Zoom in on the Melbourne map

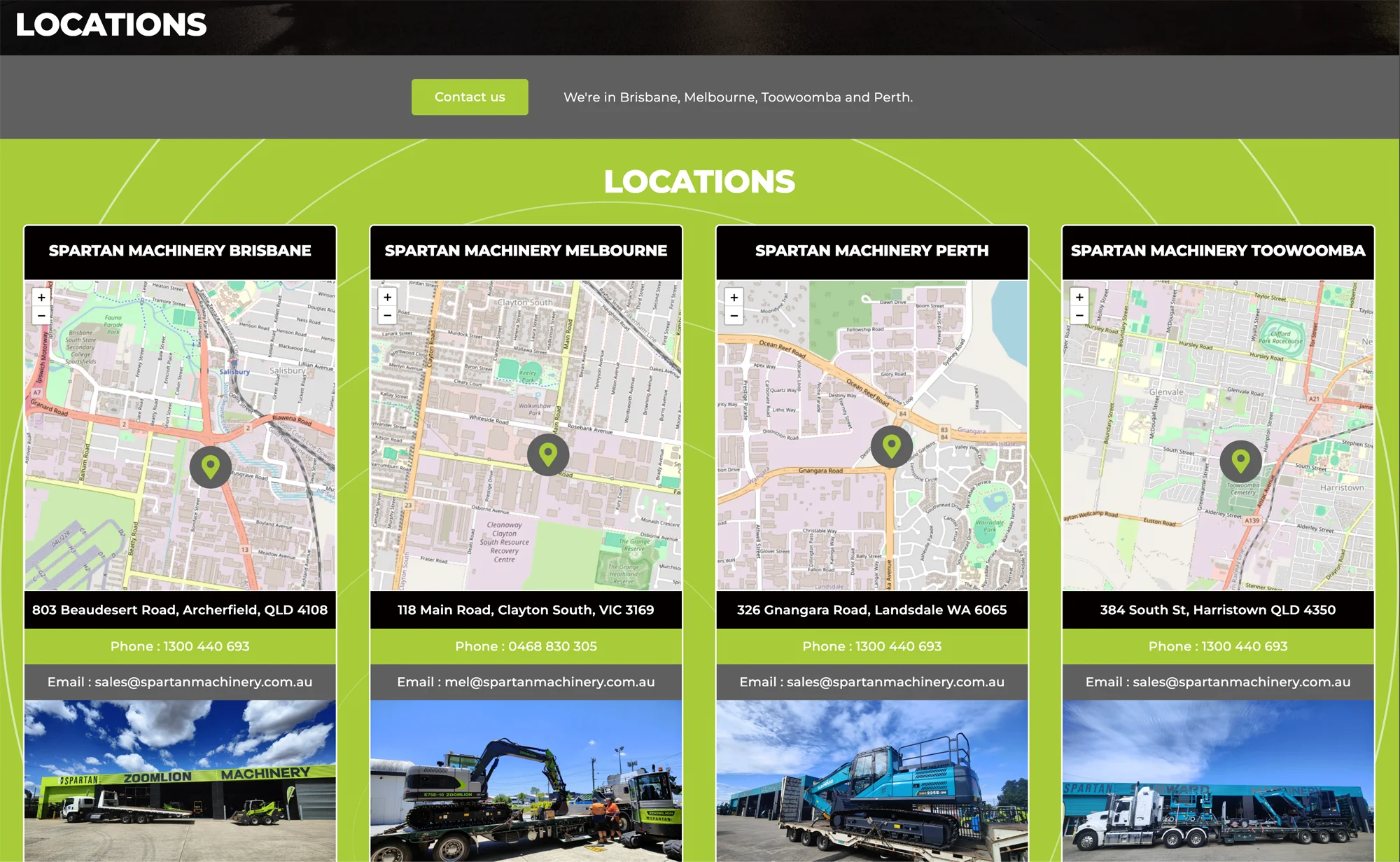point(388,298)
